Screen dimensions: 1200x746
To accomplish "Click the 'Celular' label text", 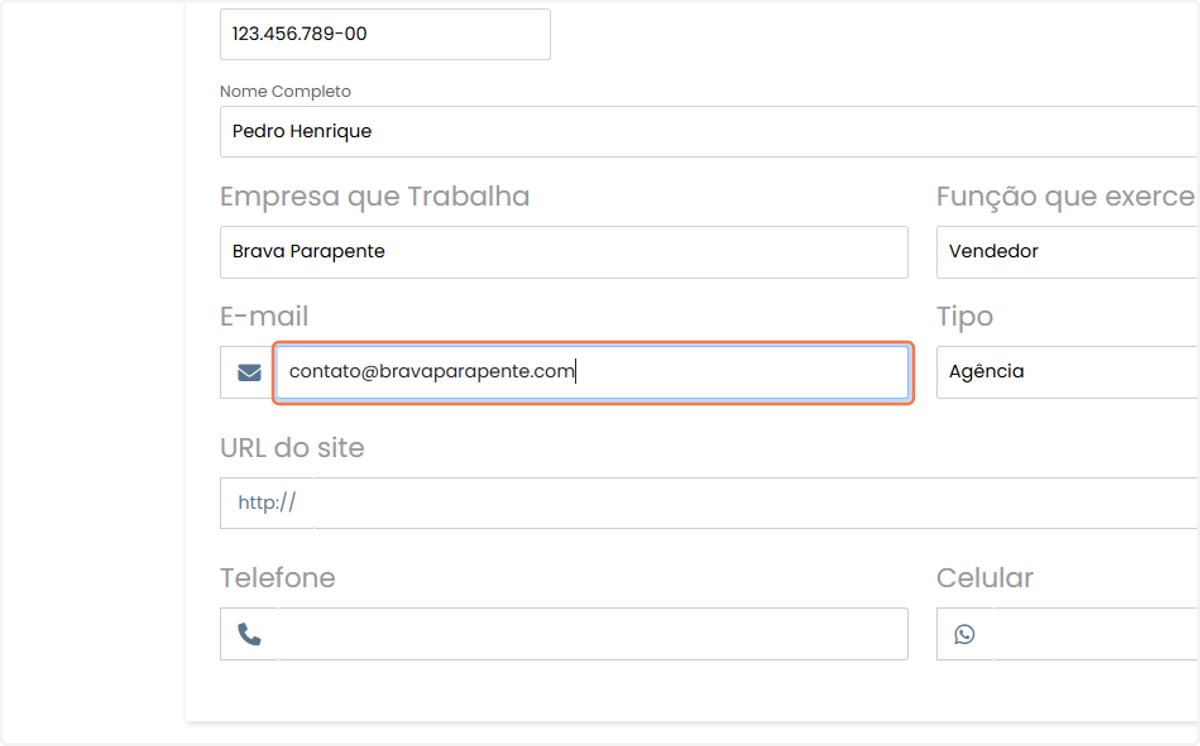I will [x=985, y=578].
